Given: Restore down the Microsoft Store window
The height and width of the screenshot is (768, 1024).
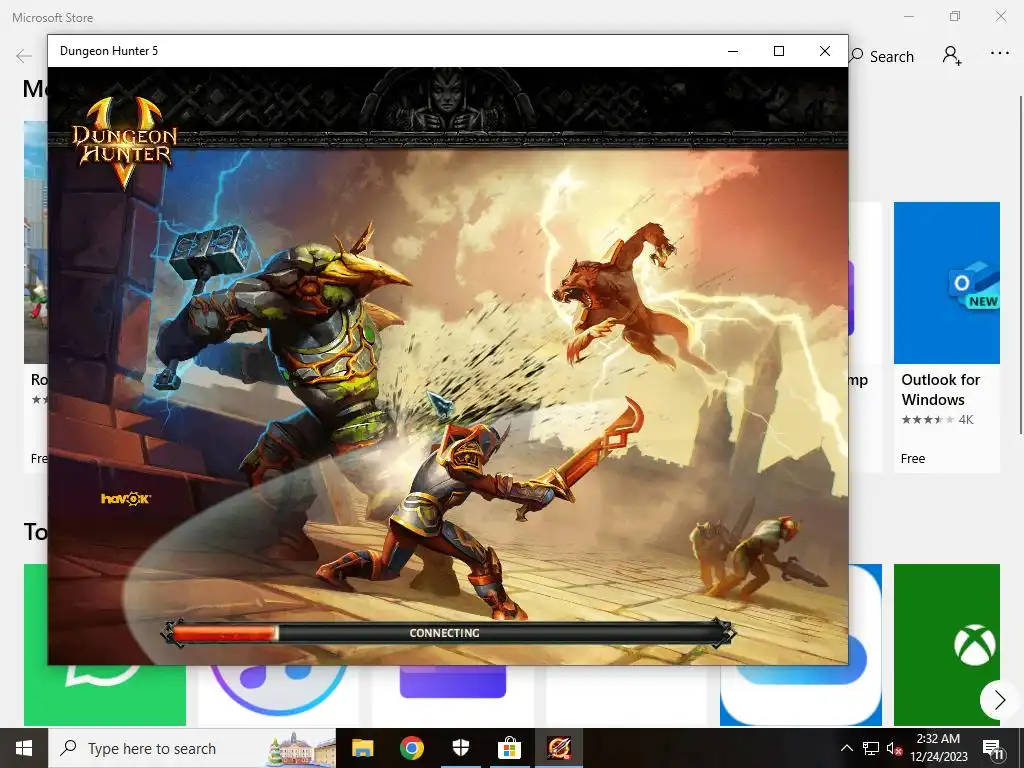Looking at the screenshot, I should (955, 16).
